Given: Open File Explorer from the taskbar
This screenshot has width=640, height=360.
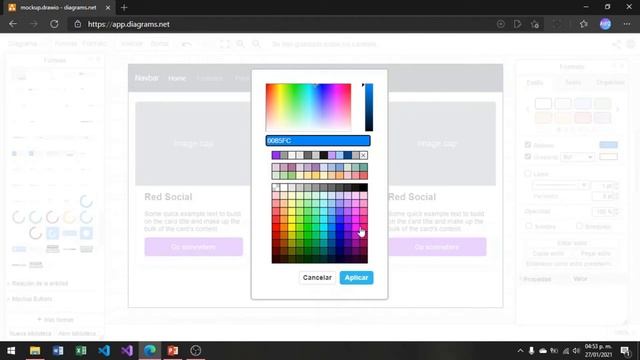Looking at the screenshot, I should [x=35, y=351].
